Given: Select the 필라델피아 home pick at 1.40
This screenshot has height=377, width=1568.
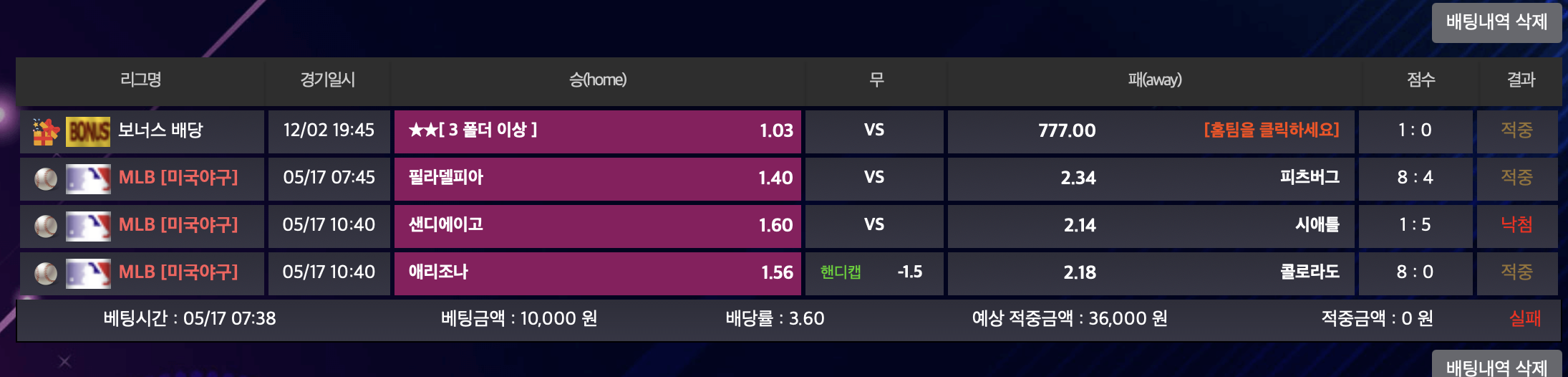Looking at the screenshot, I should 597,178.
